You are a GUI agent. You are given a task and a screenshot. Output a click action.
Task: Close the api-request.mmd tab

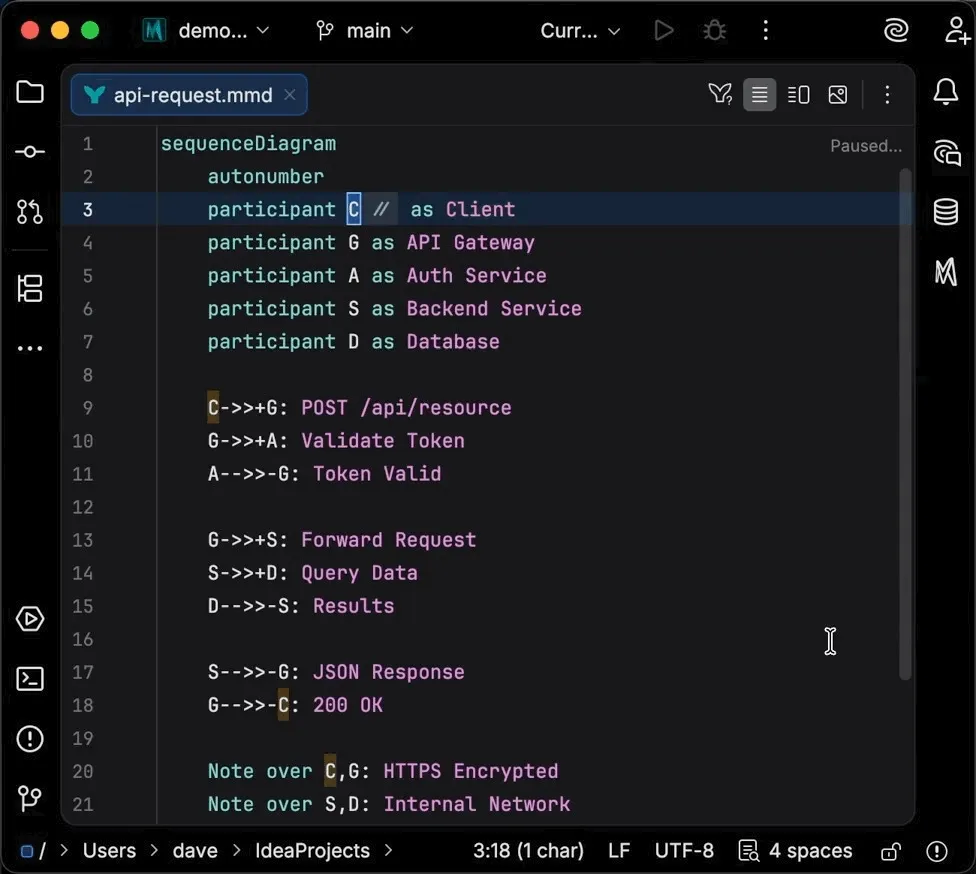289,95
